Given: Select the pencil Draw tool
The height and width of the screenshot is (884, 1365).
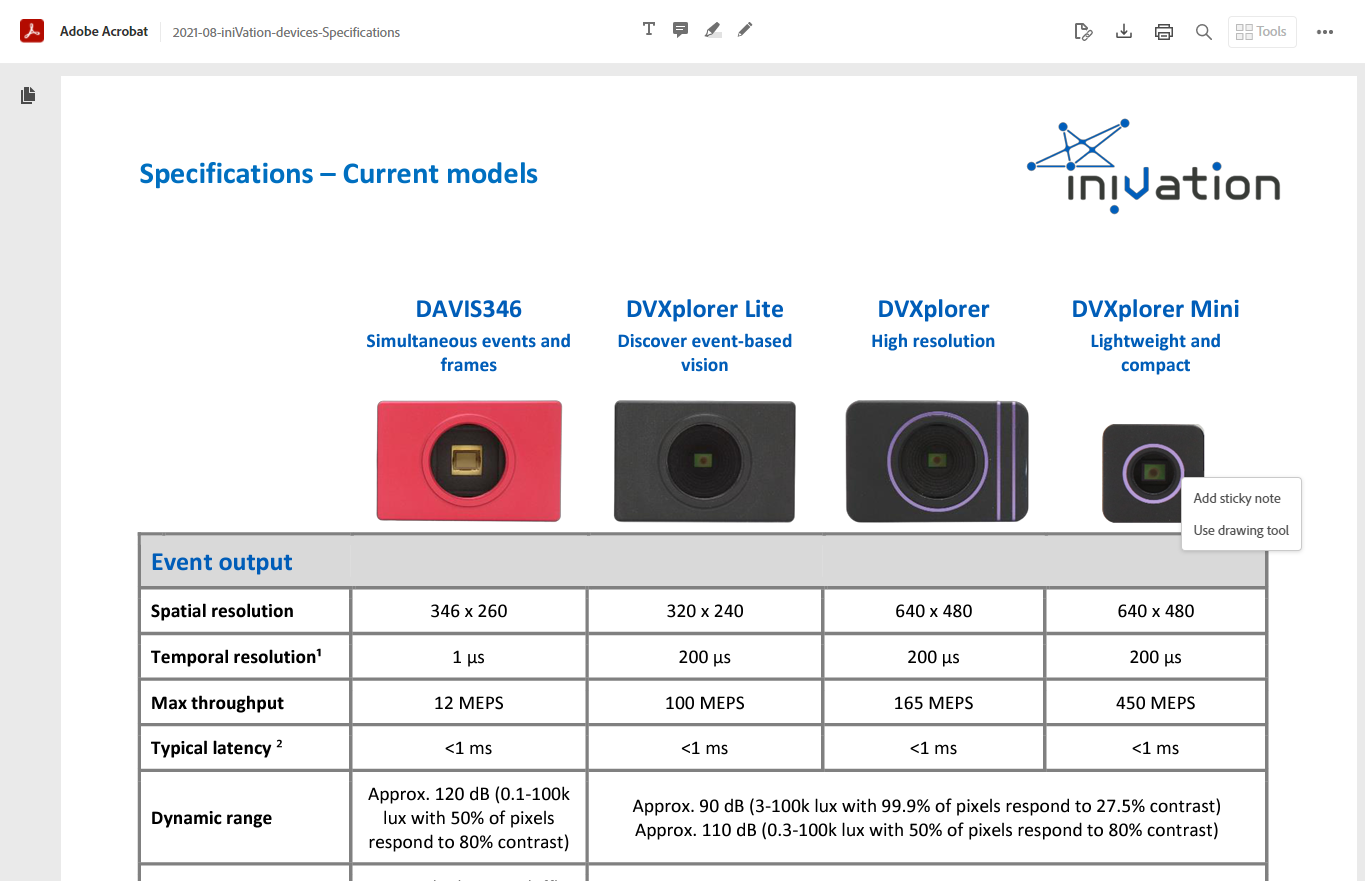Looking at the screenshot, I should [744, 30].
